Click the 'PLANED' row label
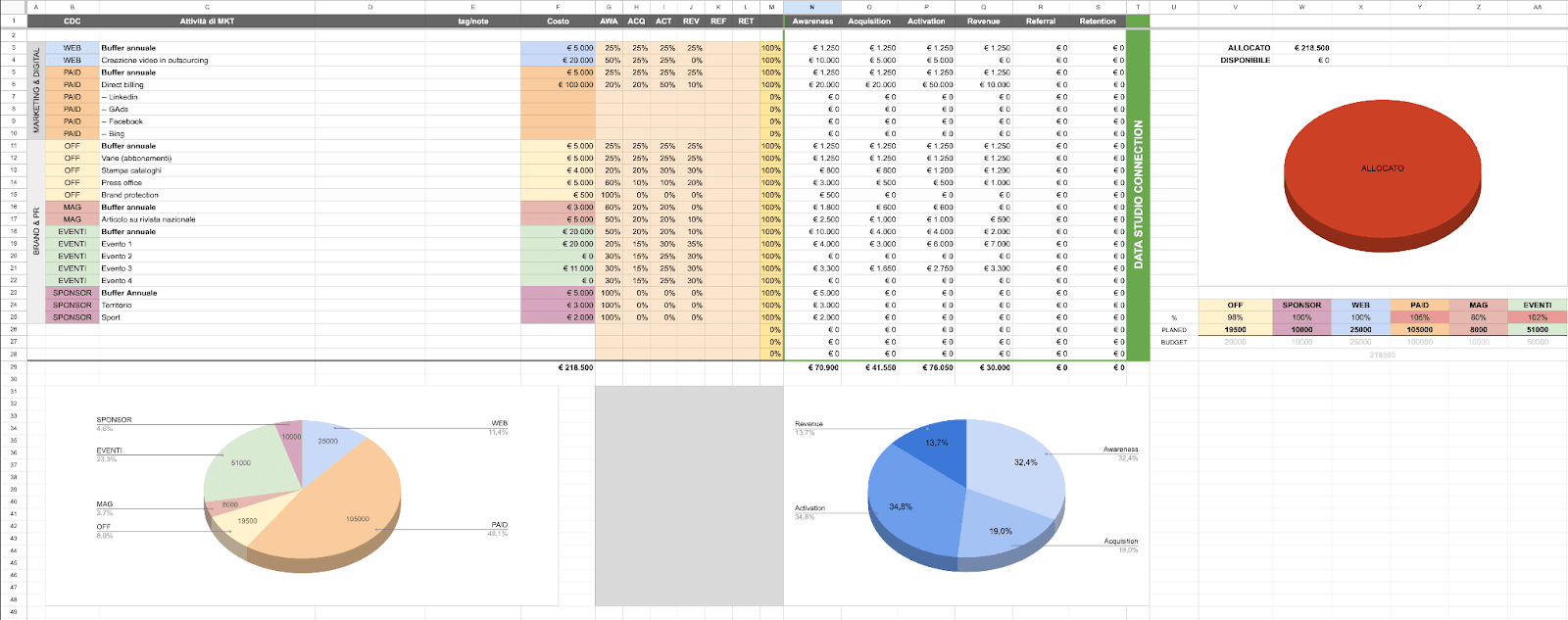Viewport: 1568px width, 620px height. 1174,330
